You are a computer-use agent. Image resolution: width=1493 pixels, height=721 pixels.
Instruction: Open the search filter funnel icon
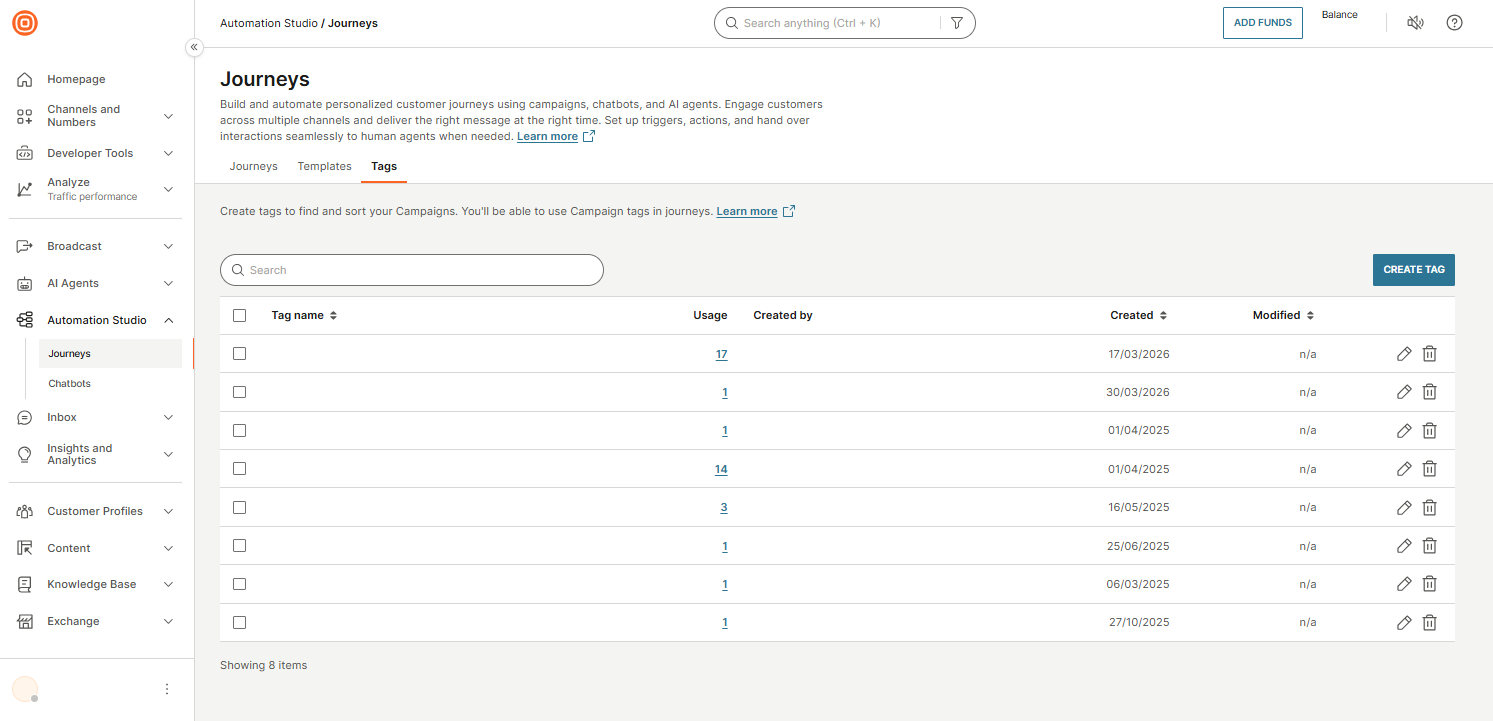(957, 23)
